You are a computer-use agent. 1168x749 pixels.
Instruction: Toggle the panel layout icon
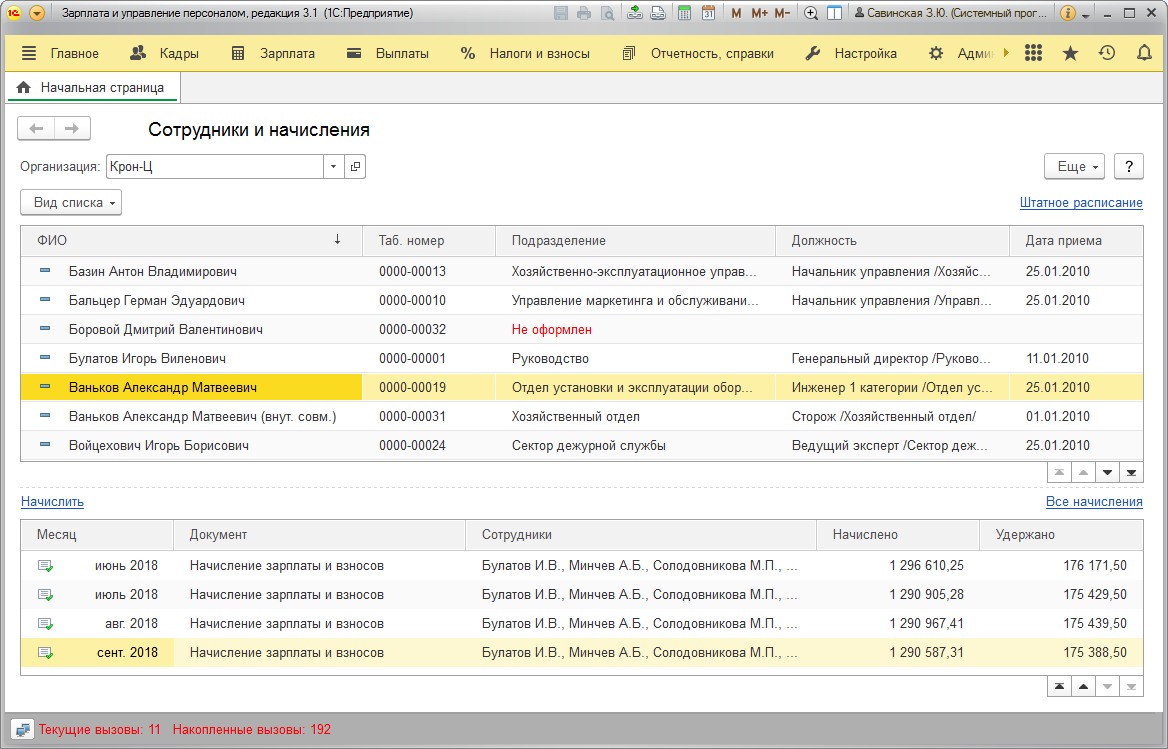click(835, 13)
